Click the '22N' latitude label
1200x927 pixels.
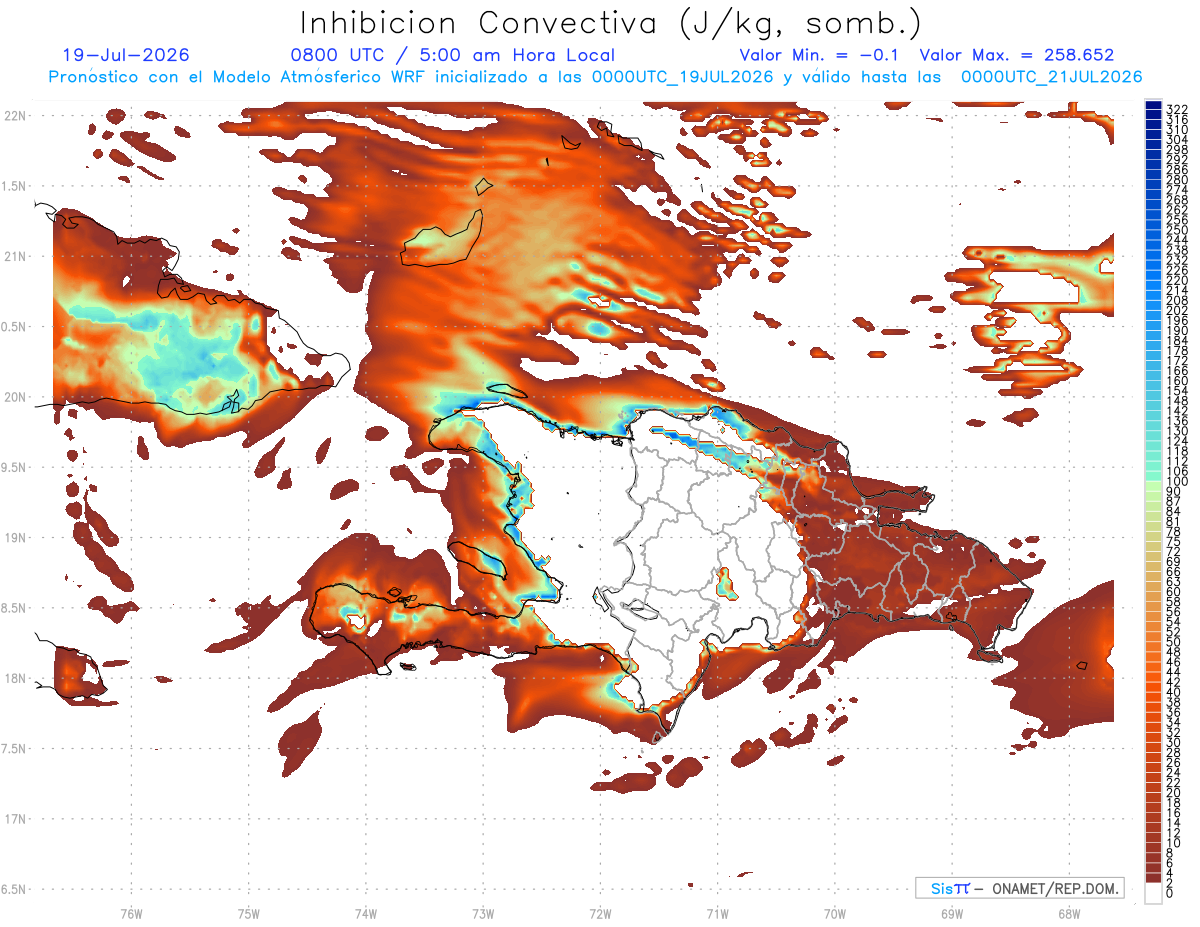click(x=15, y=116)
